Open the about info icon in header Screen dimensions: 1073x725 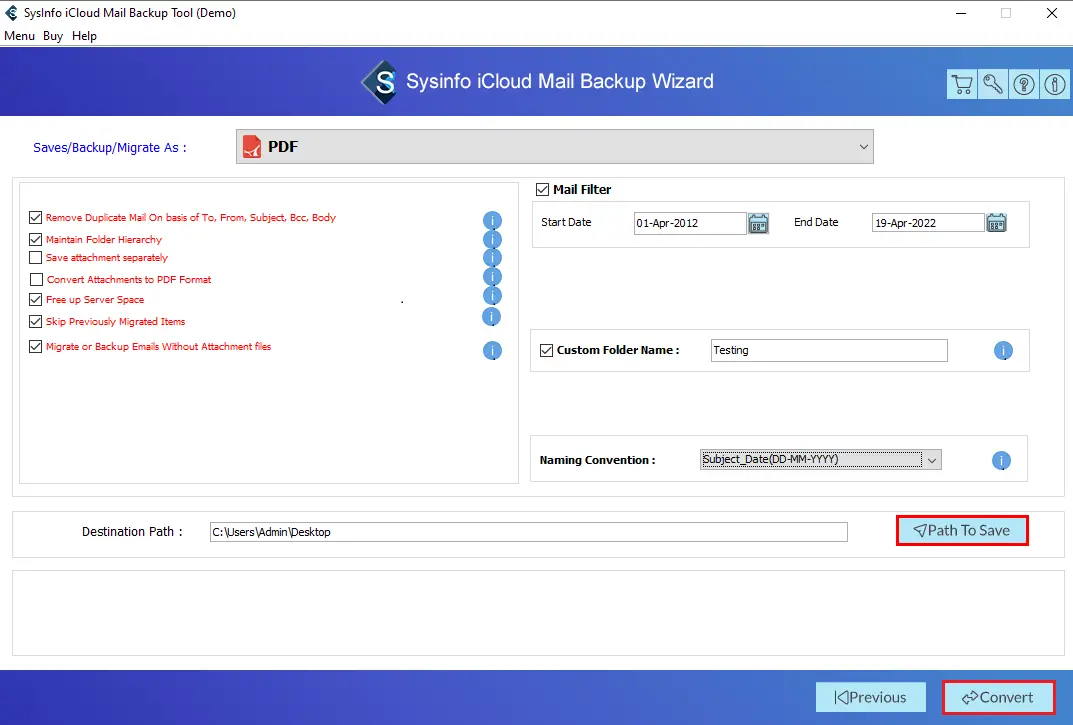coord(1054,85)
